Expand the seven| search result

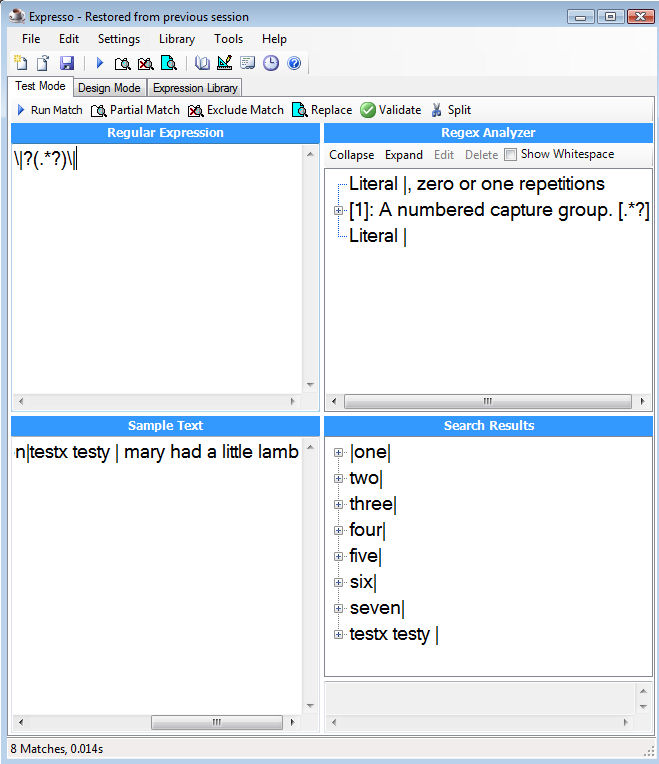click(339, 608)
